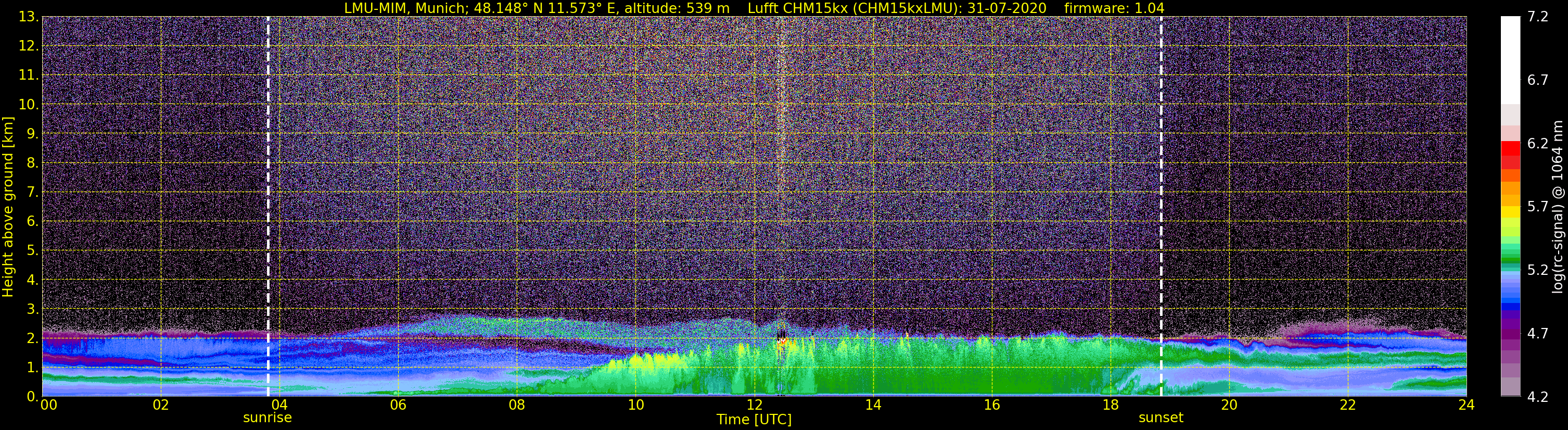Click the time axis tick label 06

click(x=398, y=405)
